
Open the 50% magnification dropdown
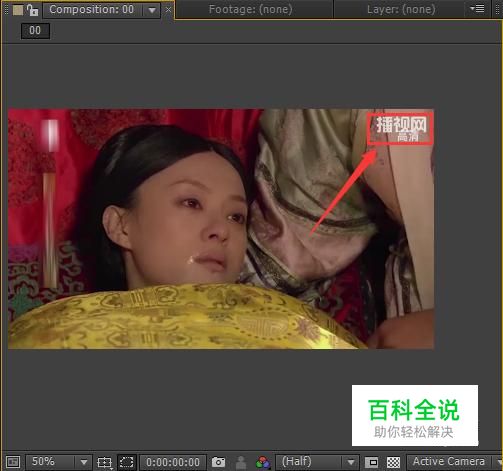click(58, 462)
